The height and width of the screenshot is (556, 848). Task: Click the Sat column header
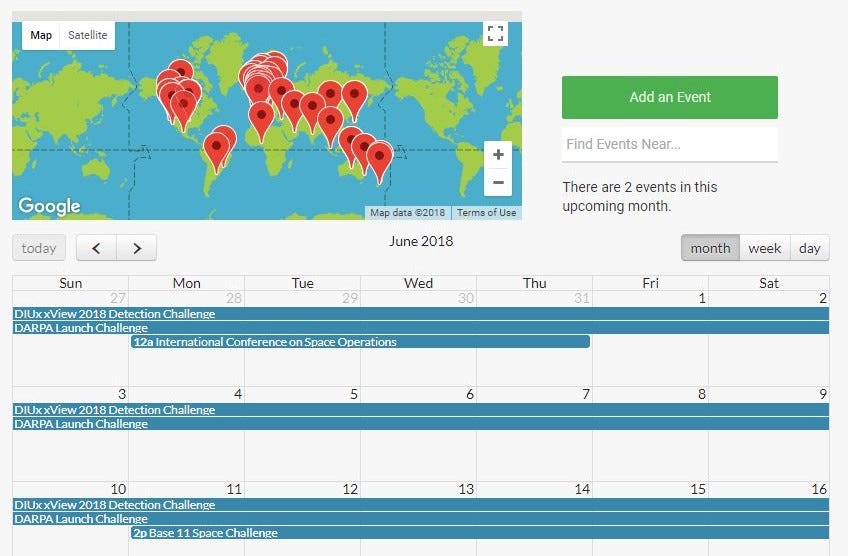pos(768,283)
